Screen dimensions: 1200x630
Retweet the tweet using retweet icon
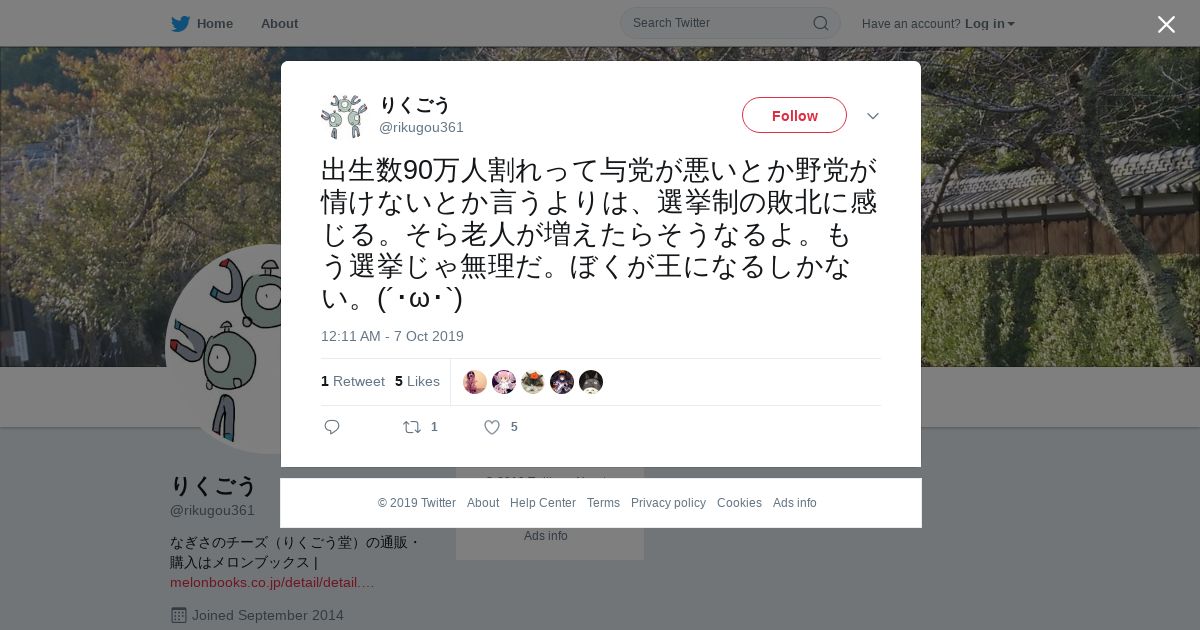coord(412,427)
